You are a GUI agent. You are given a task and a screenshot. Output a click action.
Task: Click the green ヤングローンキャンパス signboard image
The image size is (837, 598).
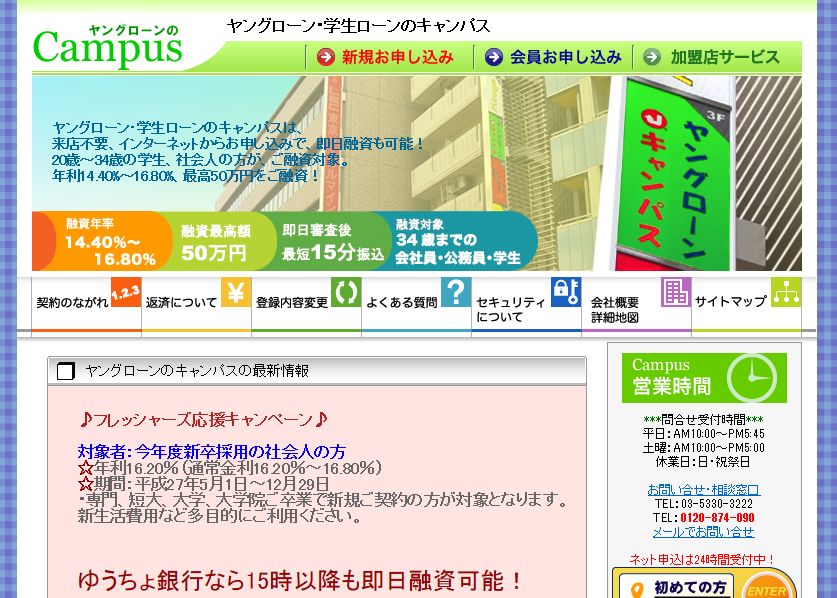click(675, 173)
